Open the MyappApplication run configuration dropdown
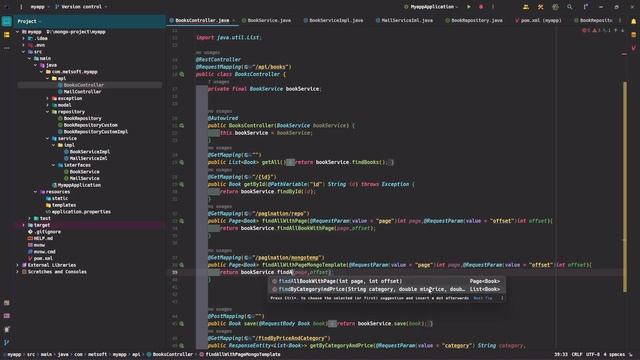Image resolution: width=640 pixels, height=360 pixels. coord(431,7)
